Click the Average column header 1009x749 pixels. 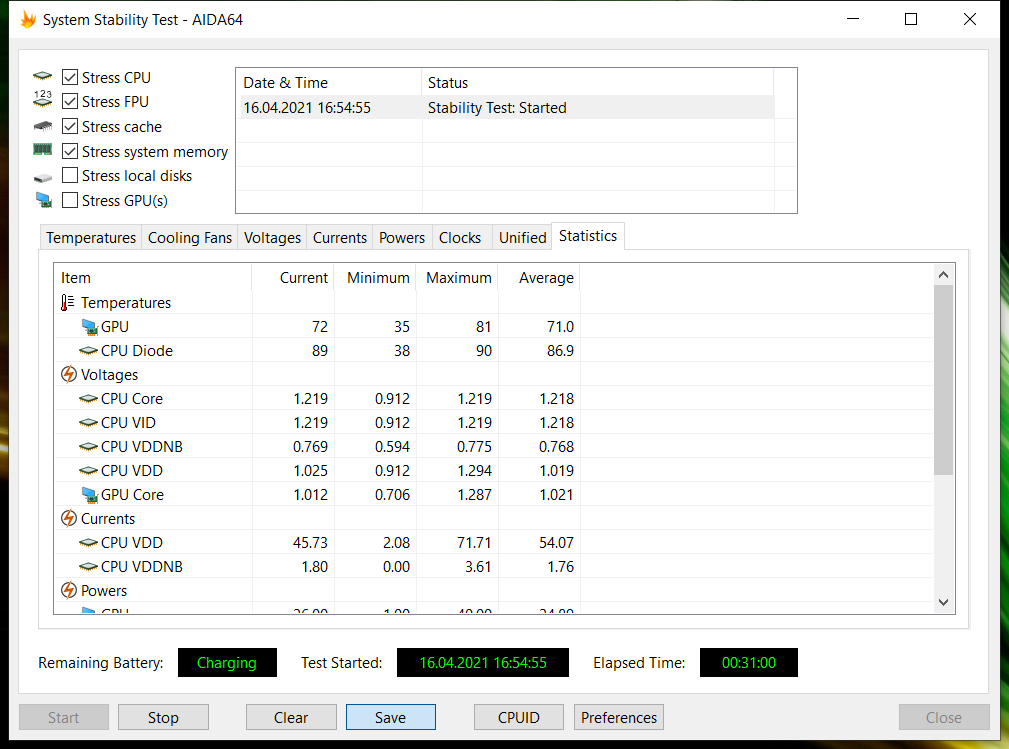tap(539, 277)
